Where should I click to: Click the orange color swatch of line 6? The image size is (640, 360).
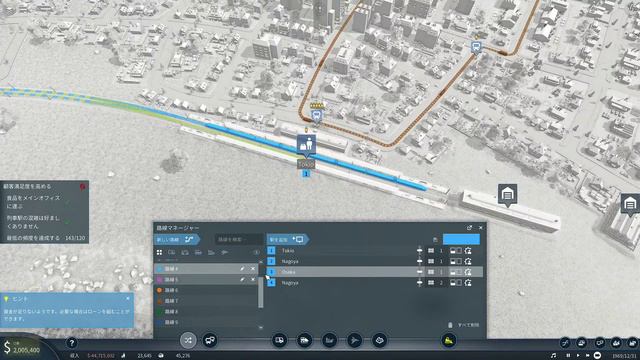(160, 290)
